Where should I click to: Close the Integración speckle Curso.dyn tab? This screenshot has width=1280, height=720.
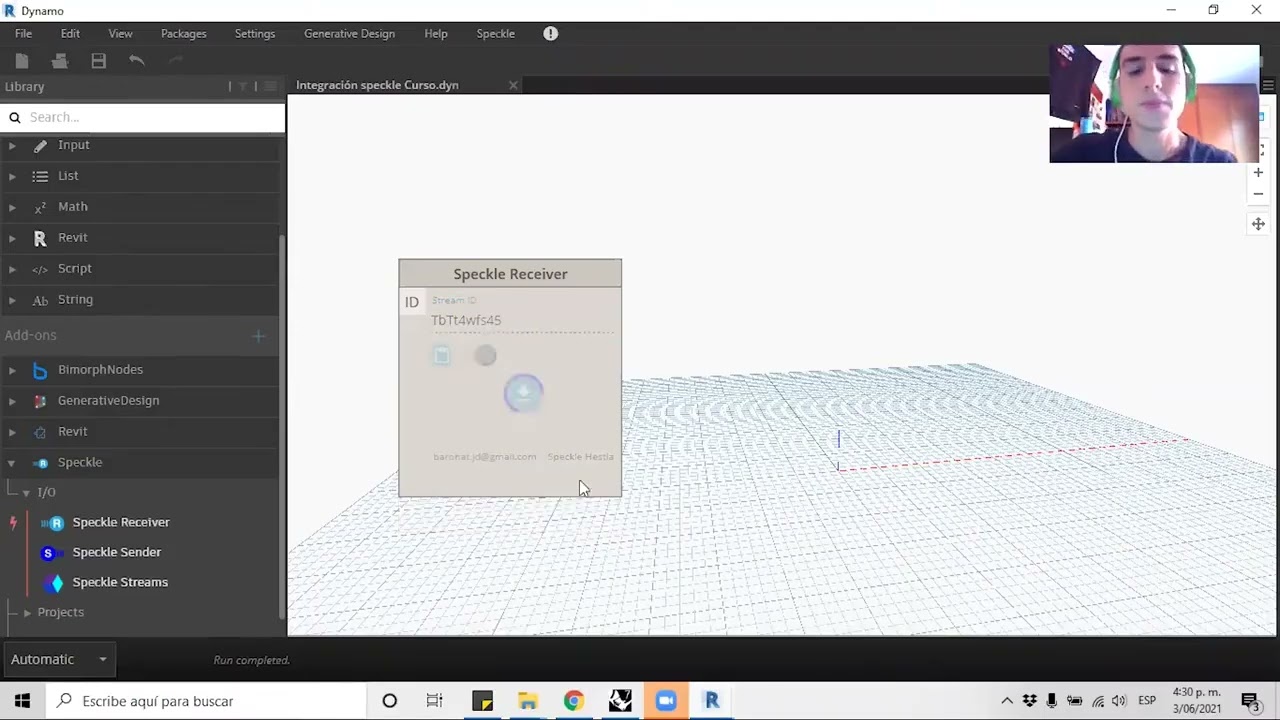pos(513,85)
